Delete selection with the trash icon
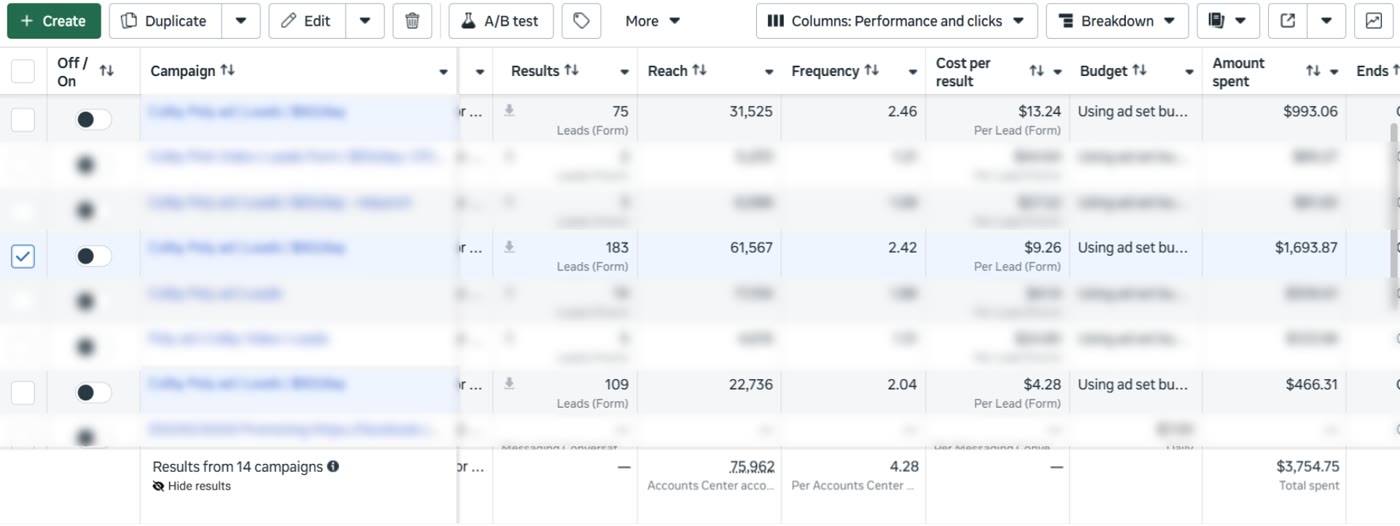1400x526 pixels. coord(412,21)
